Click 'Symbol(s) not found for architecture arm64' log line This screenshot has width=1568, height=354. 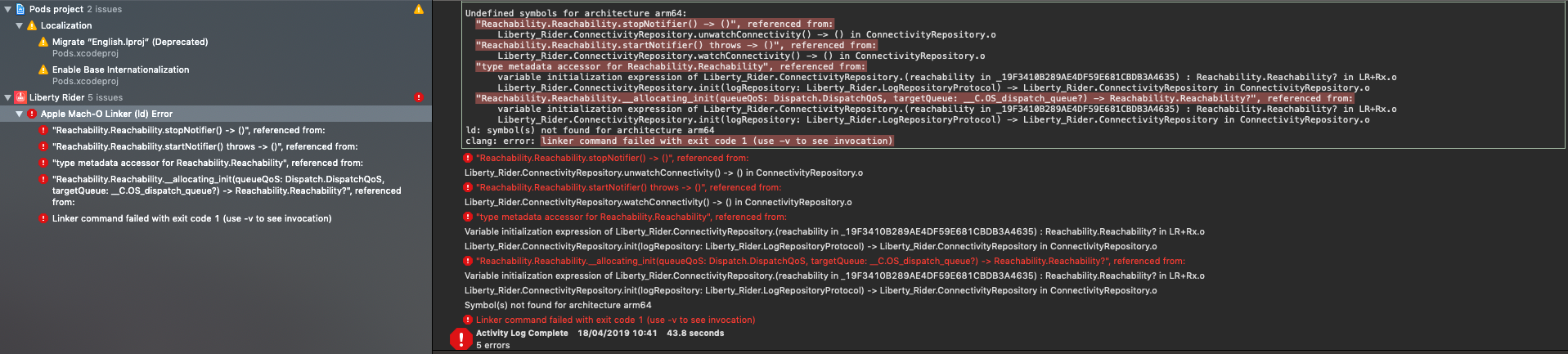558,305
